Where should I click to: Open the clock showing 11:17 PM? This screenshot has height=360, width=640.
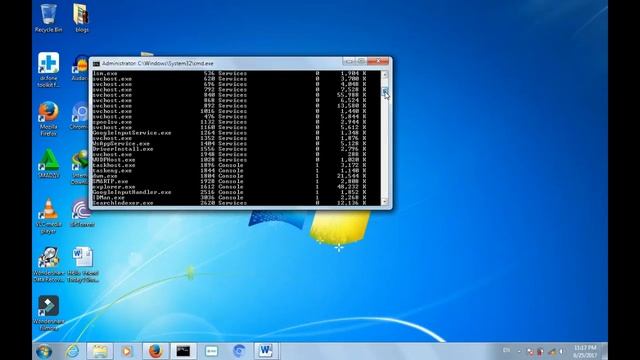click(585, 351)
